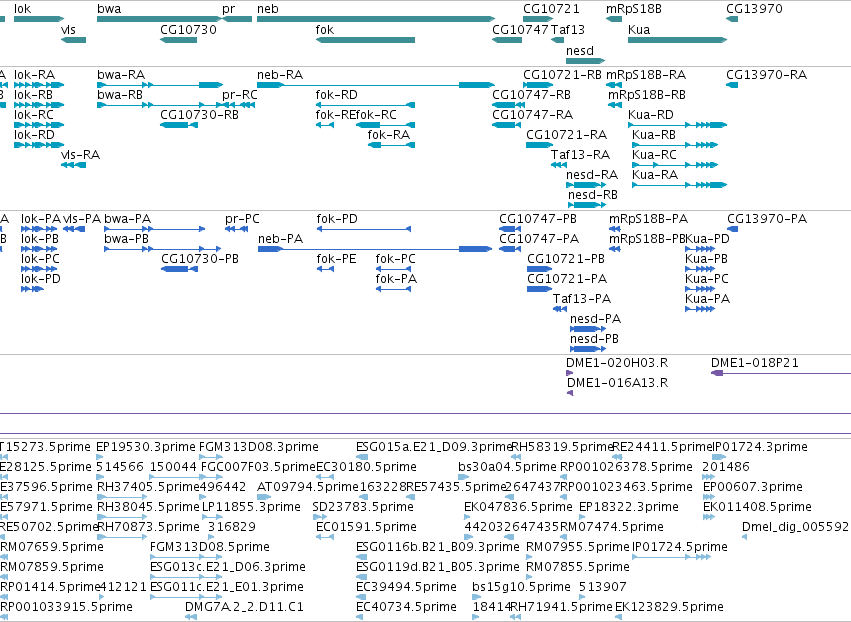
Task: Select the fok gene label
Action: 325,29
